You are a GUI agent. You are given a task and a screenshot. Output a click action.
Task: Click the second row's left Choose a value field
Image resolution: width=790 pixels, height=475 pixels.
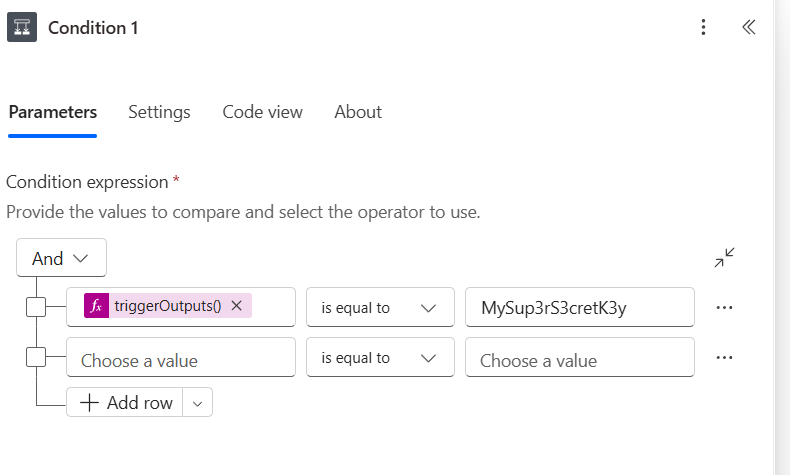[x=180, y=358]
